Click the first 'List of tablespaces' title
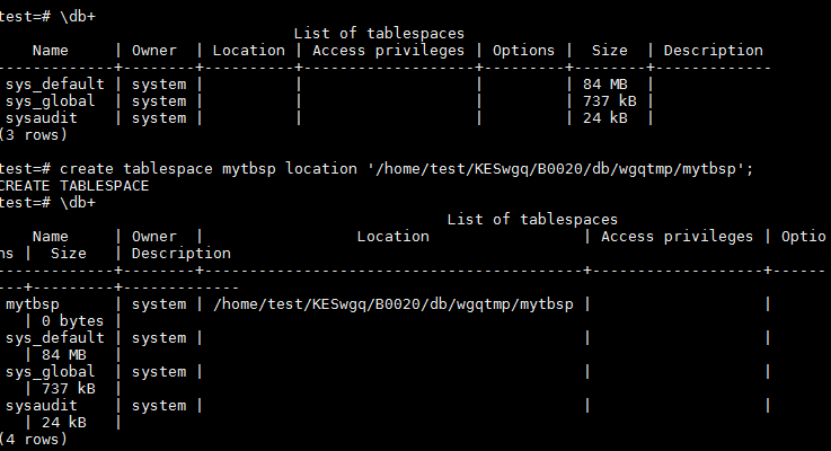 [x=379, y=34]
